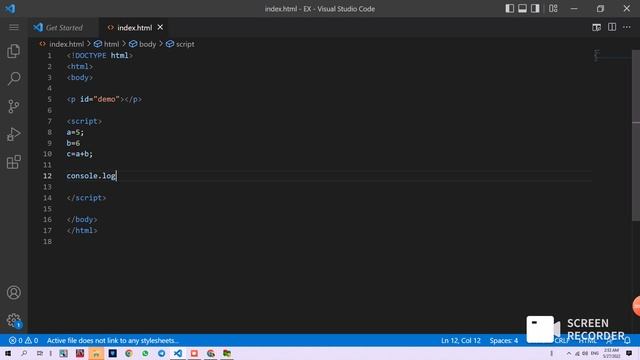Open Windows taskbar search
The image size is (640, 360).
tap(24, 353)
